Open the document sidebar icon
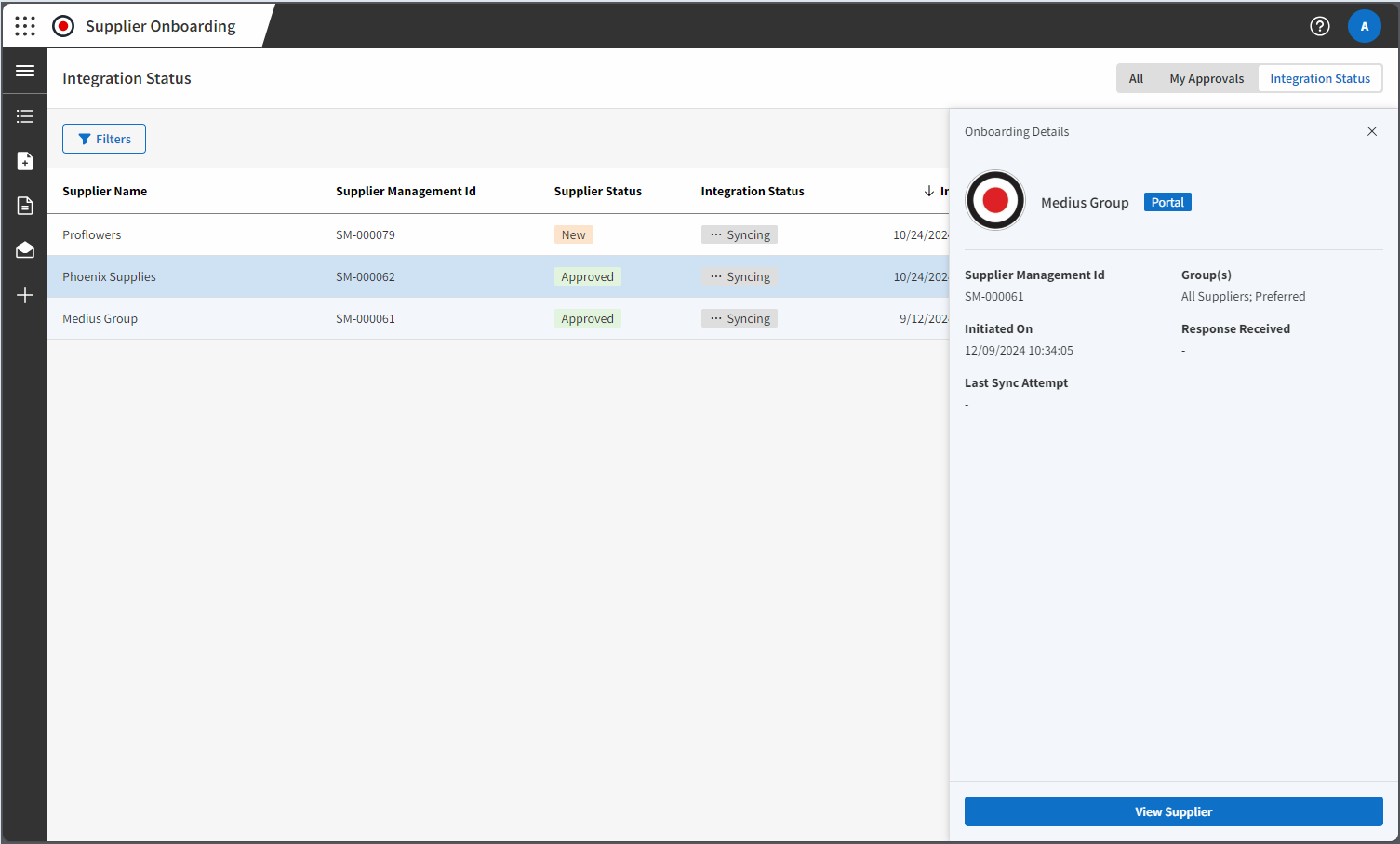This screenshot has width=1400, height=844. [24, 205]
